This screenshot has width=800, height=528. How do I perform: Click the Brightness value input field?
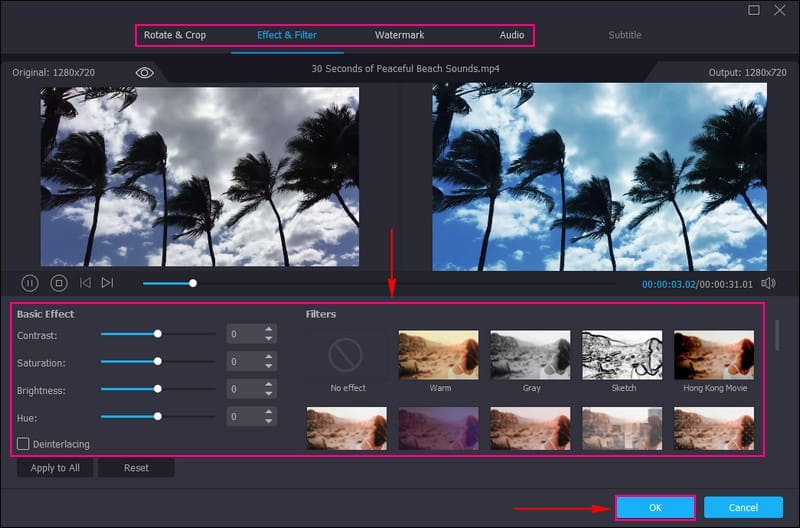[243, 389]
